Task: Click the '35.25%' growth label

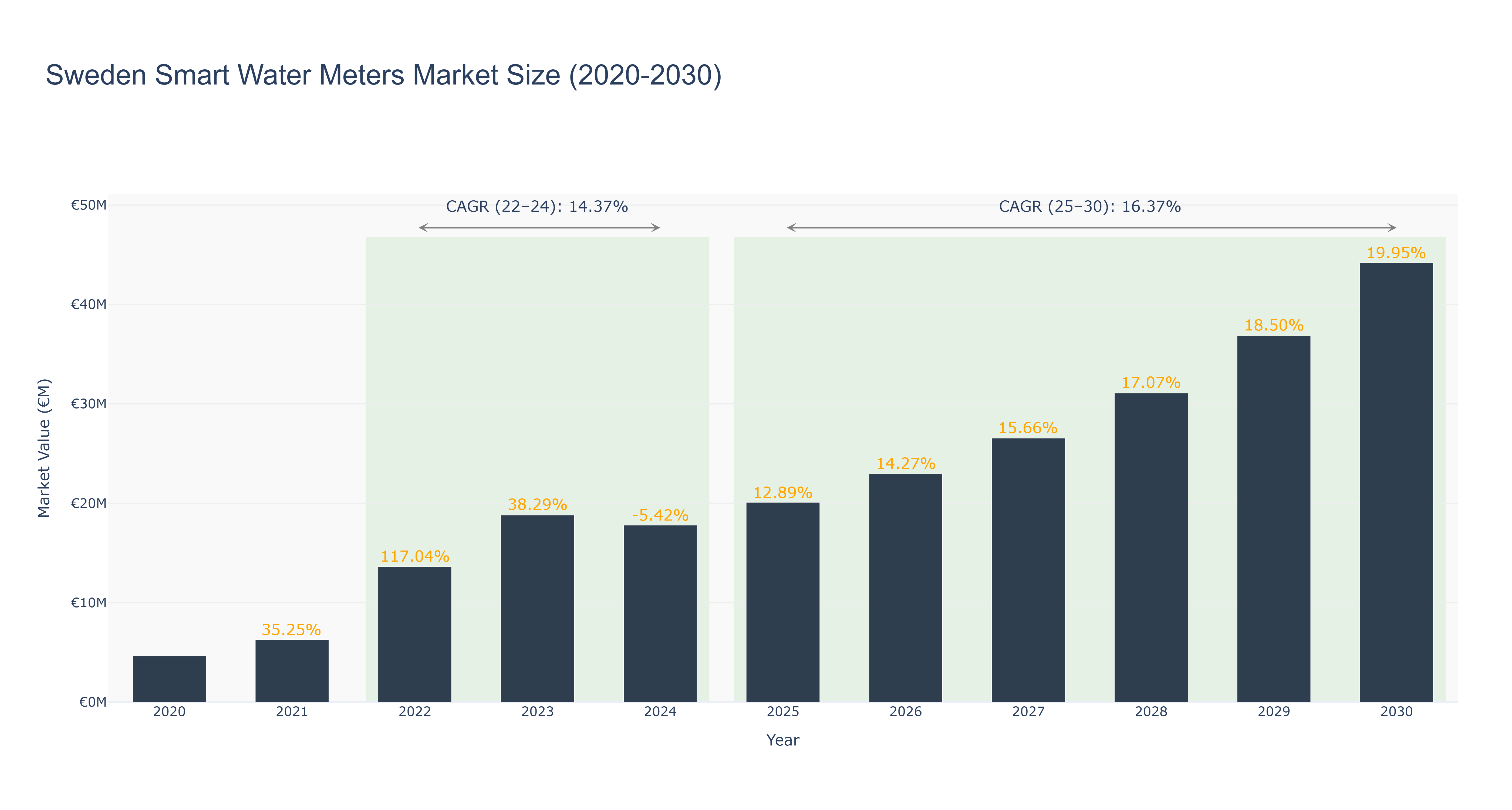Action: pos(291,630)
